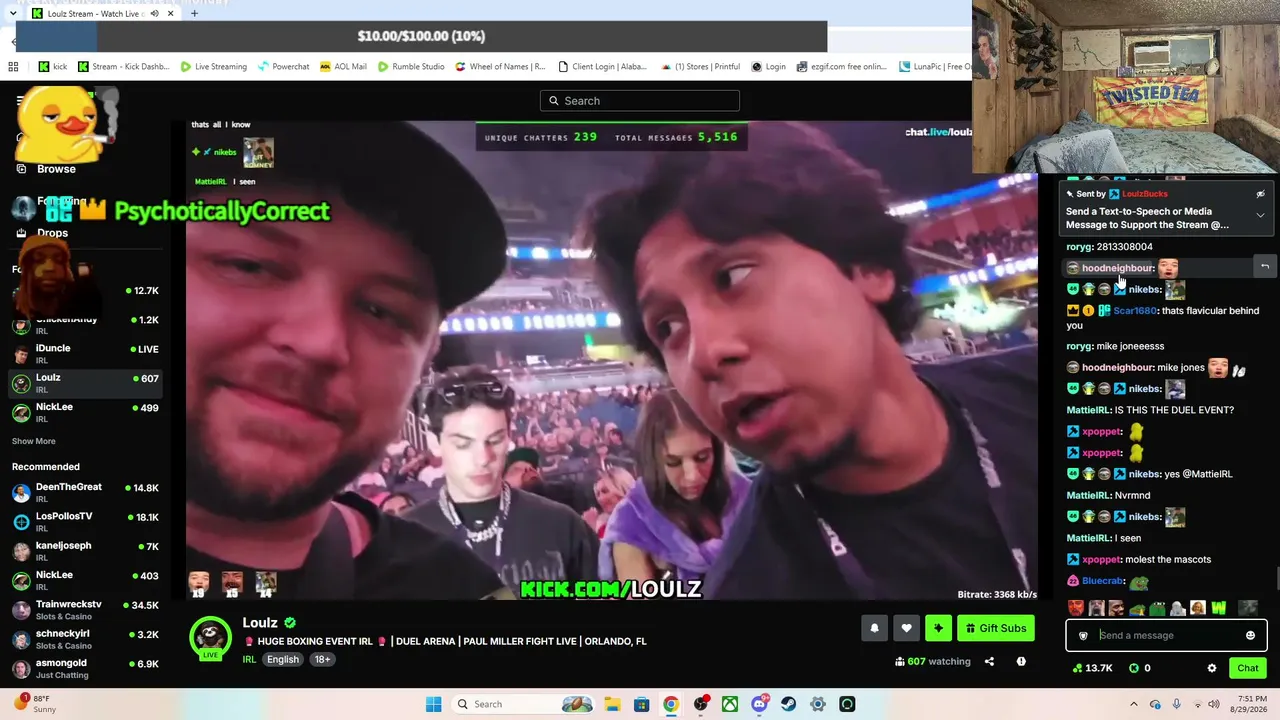This screenshot has width=1280, height=720.
Task: Open the ezgif.com bookmark
Action: coord(842,67)
